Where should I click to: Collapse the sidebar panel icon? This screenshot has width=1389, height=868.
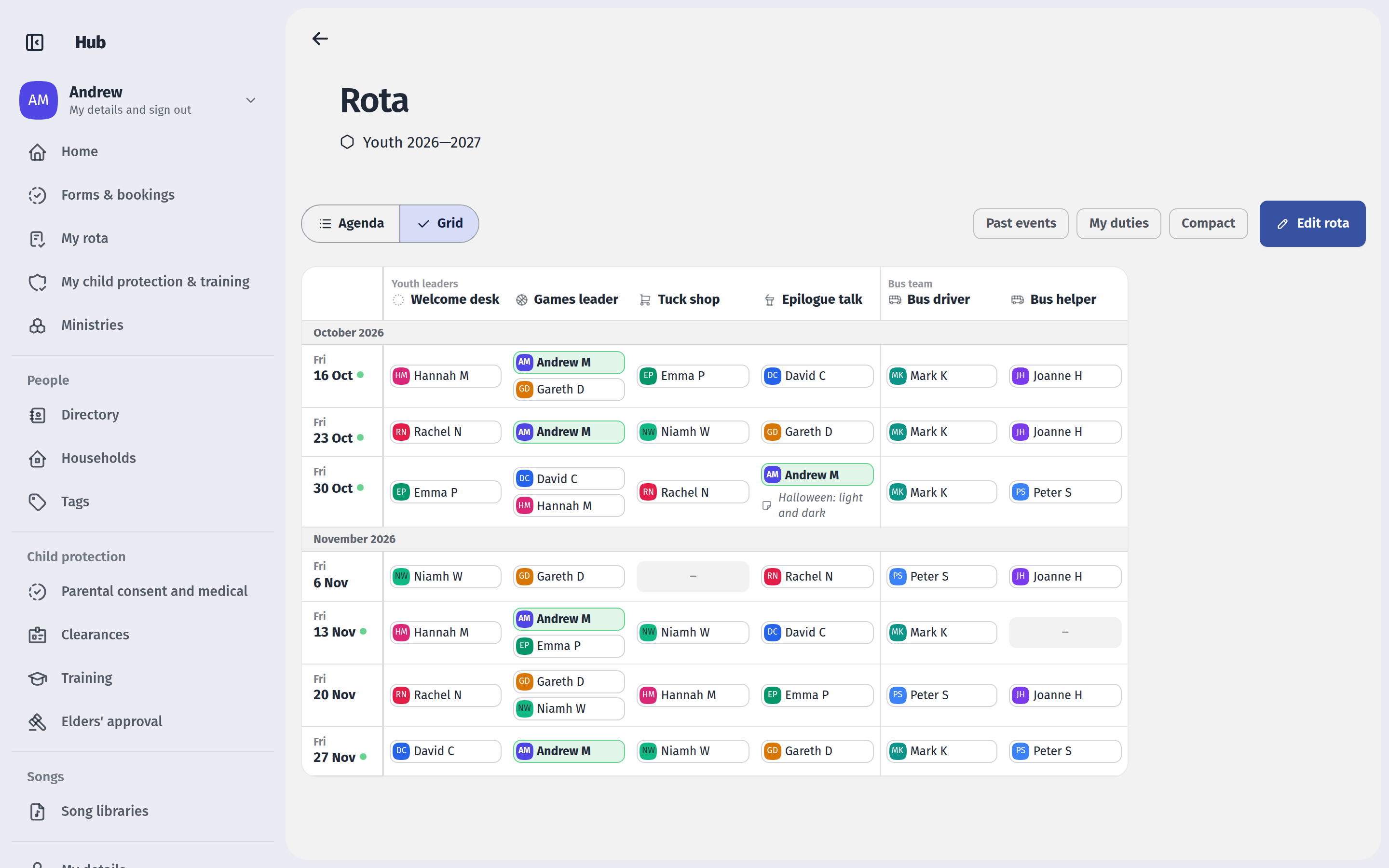(x=35, y=42)
